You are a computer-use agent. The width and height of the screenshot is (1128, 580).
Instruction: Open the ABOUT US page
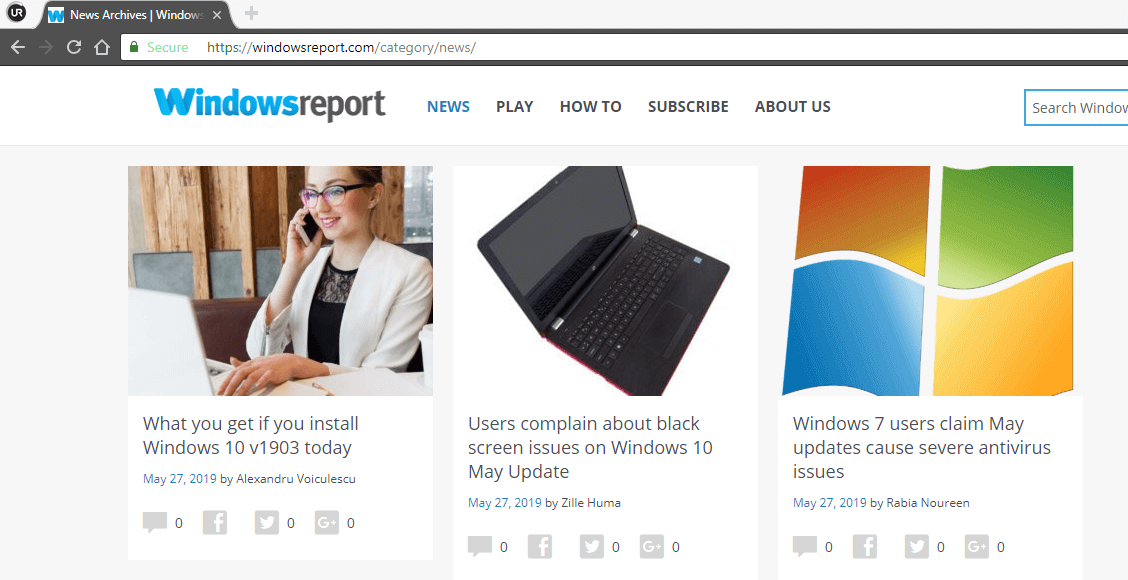(x=792, y=107)
